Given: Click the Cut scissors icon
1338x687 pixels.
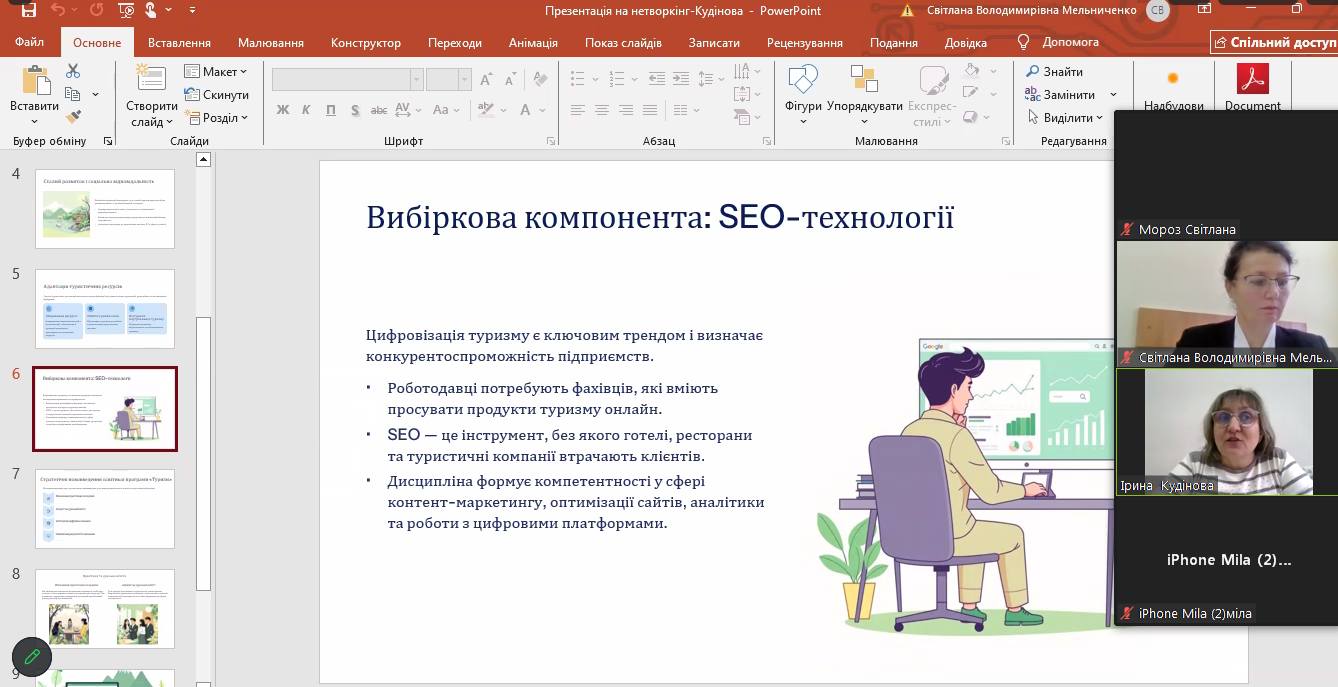Looking at the screenshot, I should [x=73, y=72].
